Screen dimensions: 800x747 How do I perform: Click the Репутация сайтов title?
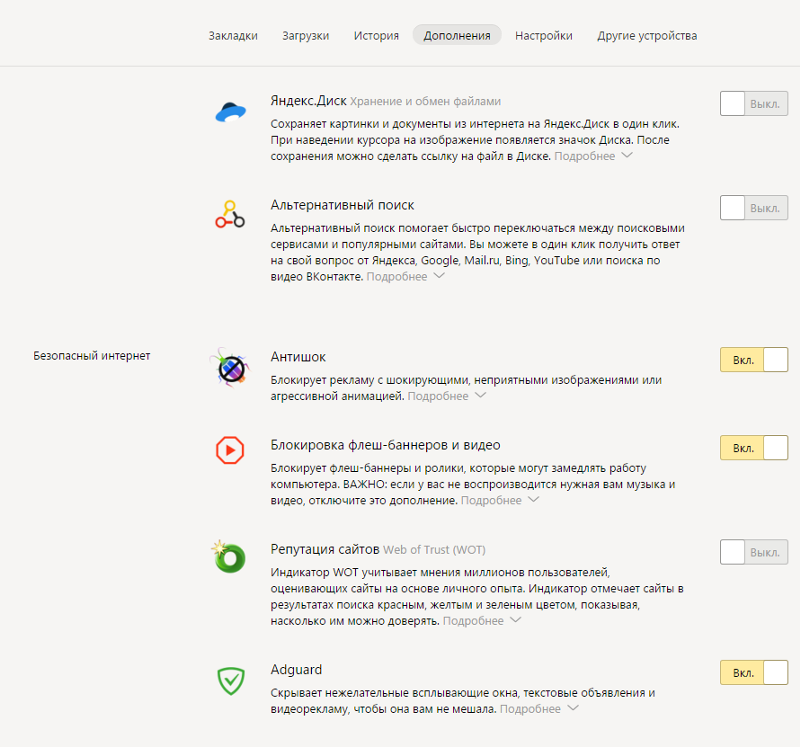325,550
